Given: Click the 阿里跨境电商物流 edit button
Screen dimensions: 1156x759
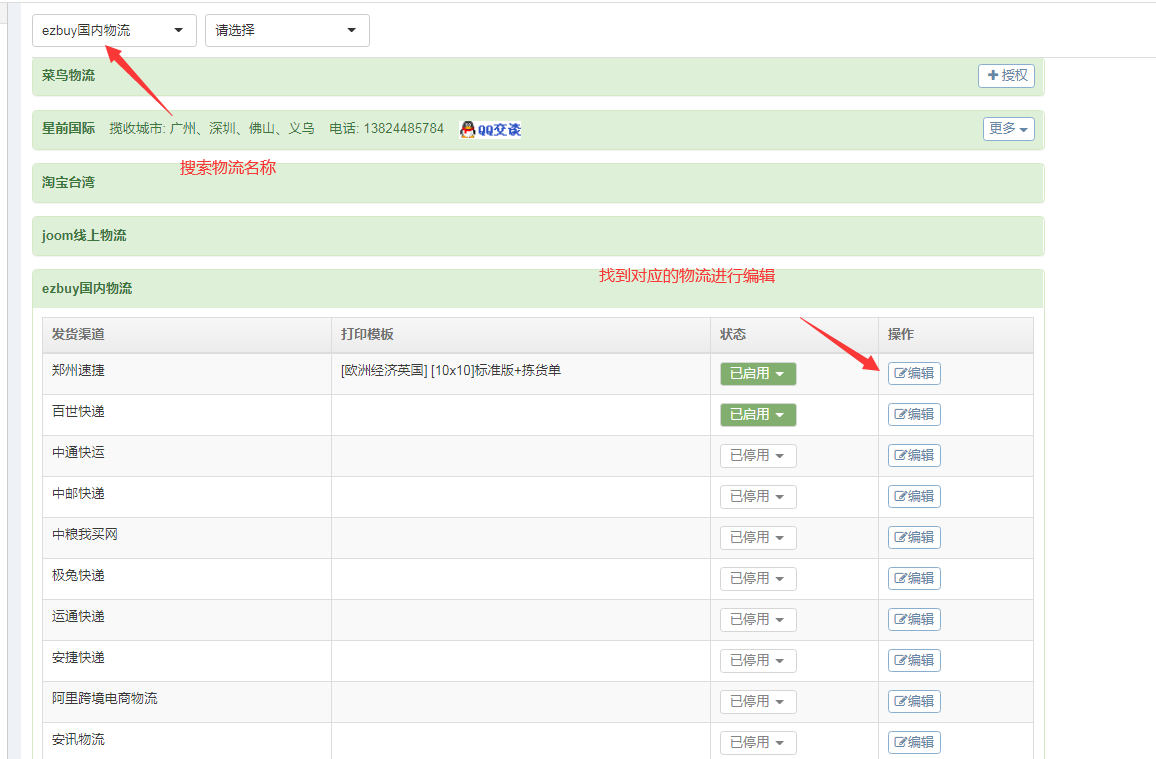Looking at the screenshot, I should point(914,701).
